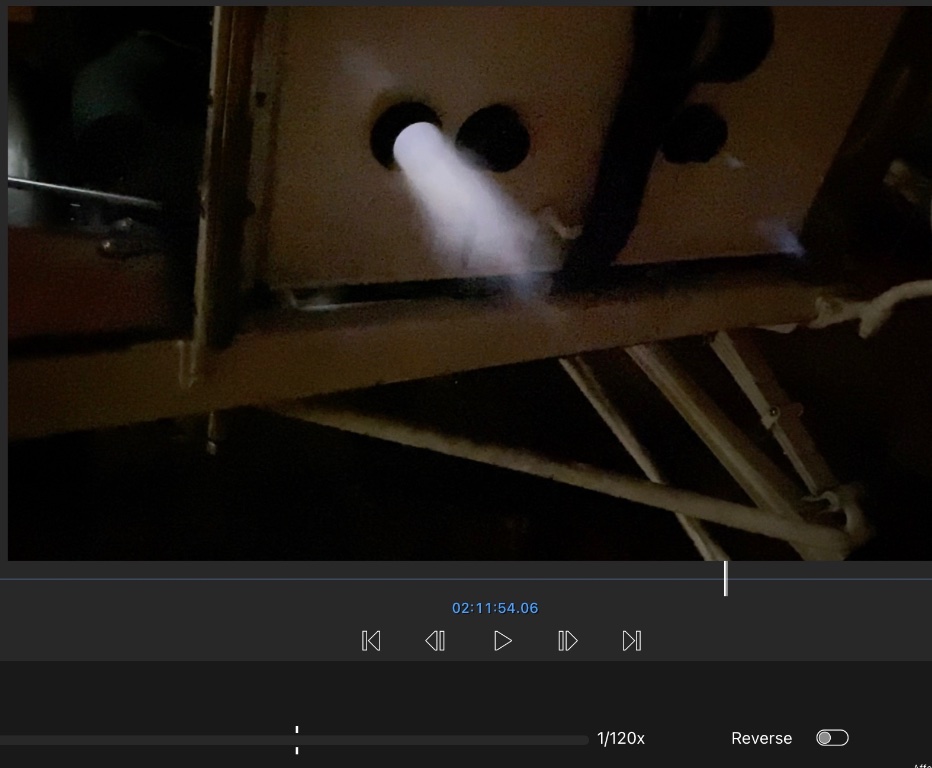Step forward one frame

point(567,641)
